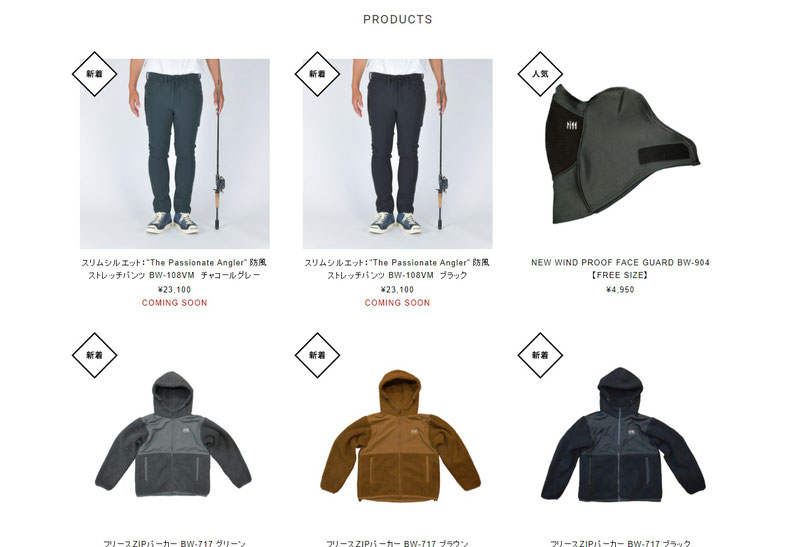Open the black stretch pants photo

(398, 154)
